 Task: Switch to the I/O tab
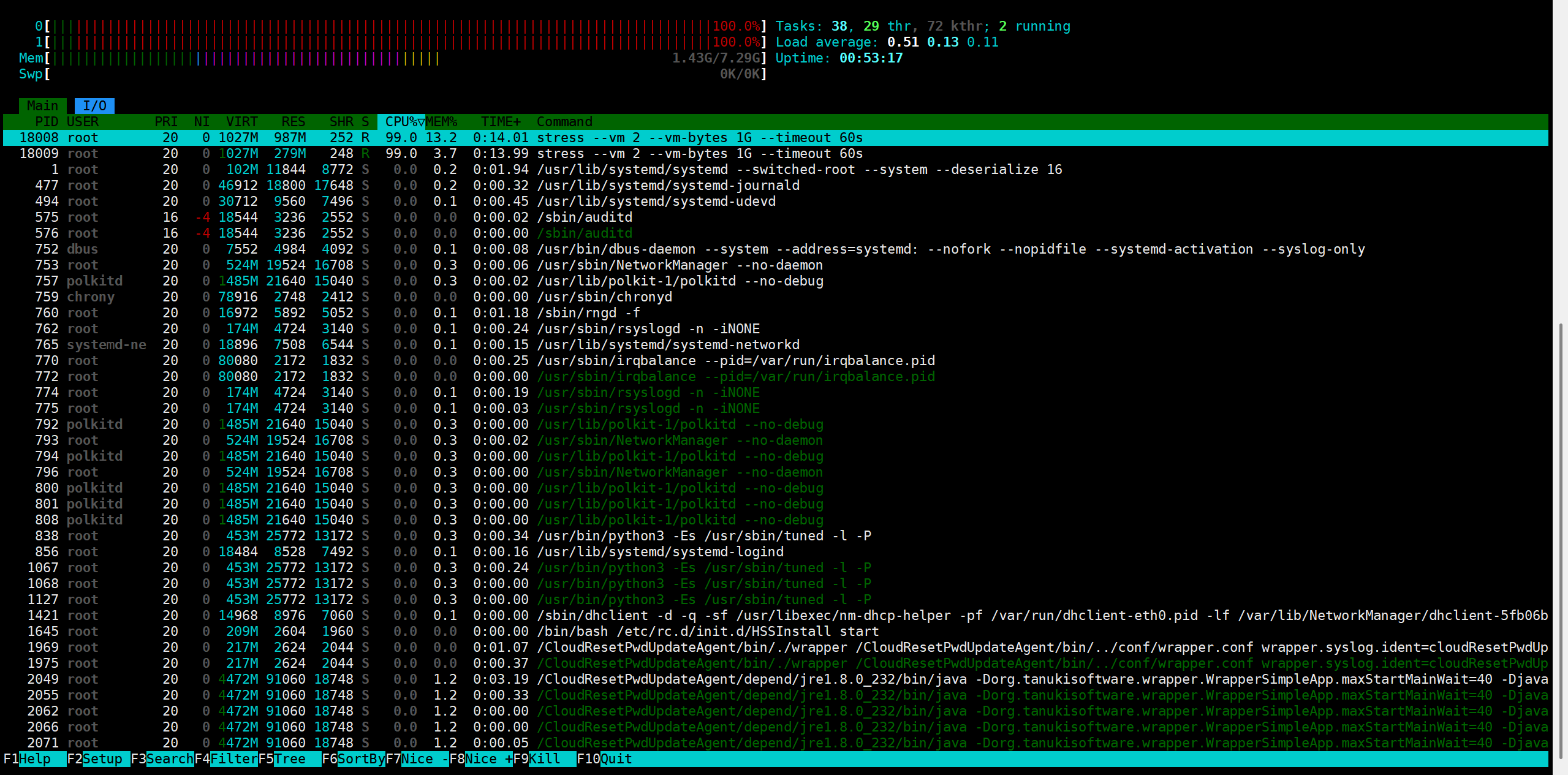[94, 105]
